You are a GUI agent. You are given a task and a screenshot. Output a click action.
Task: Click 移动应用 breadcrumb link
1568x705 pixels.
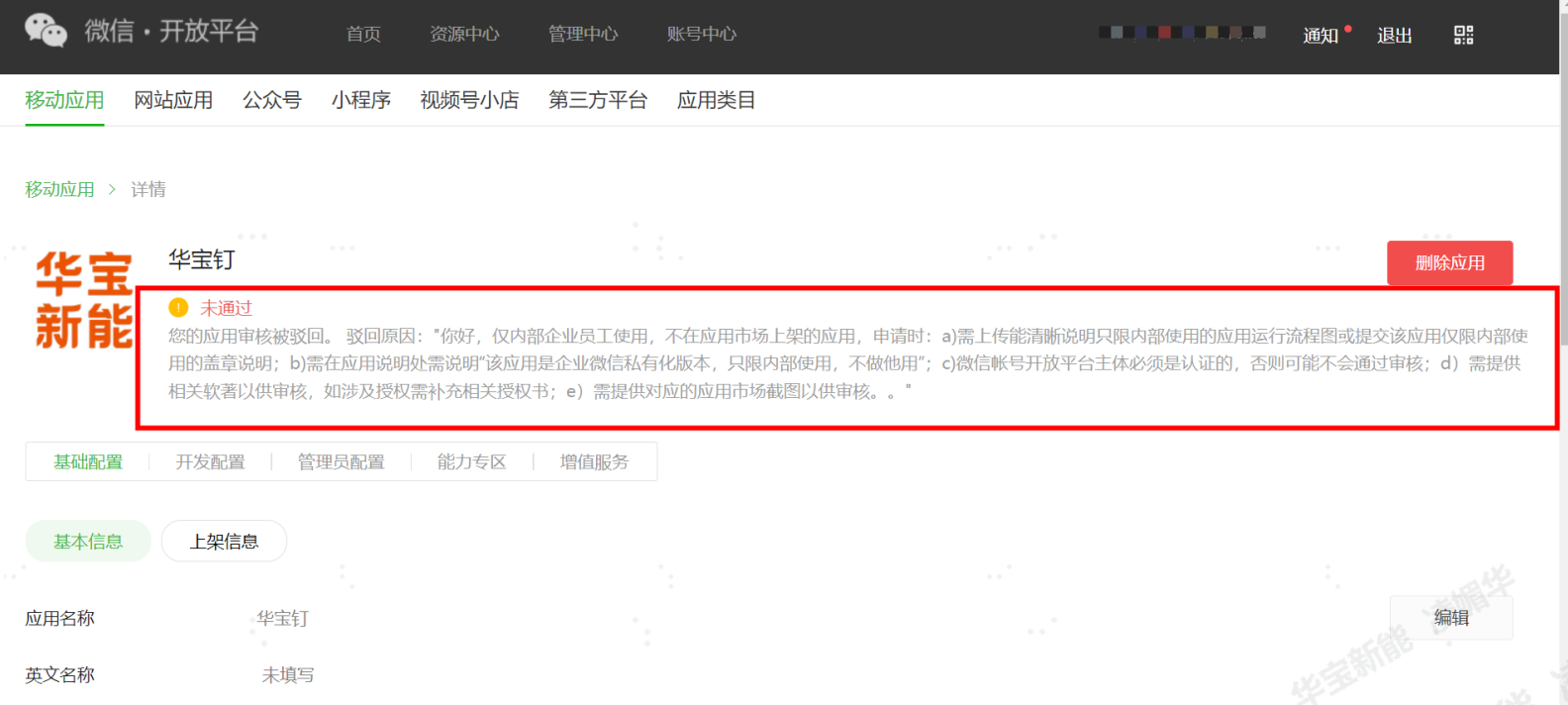59,189
